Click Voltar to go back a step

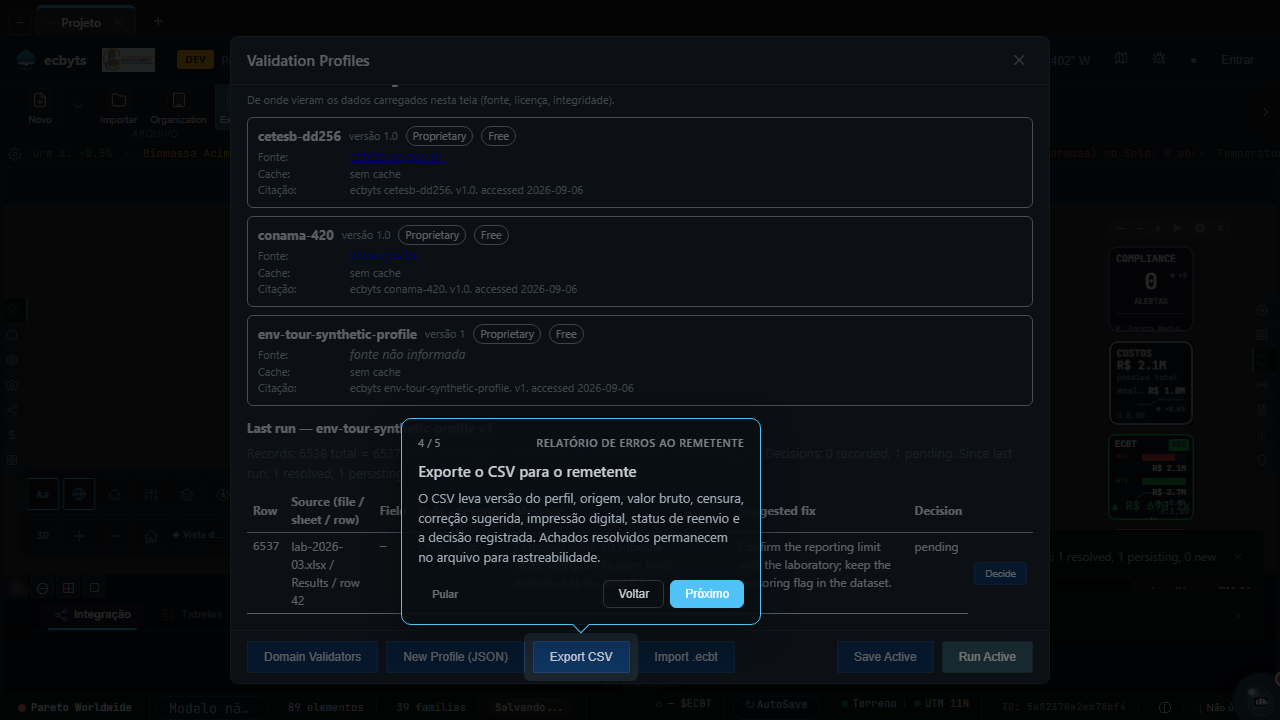634,594
